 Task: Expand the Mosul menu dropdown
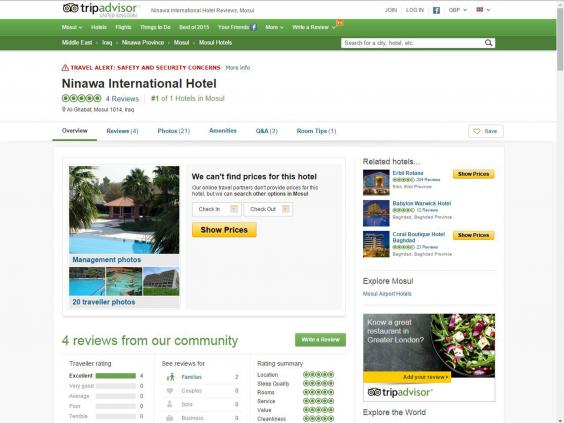(x=72, y=27)
